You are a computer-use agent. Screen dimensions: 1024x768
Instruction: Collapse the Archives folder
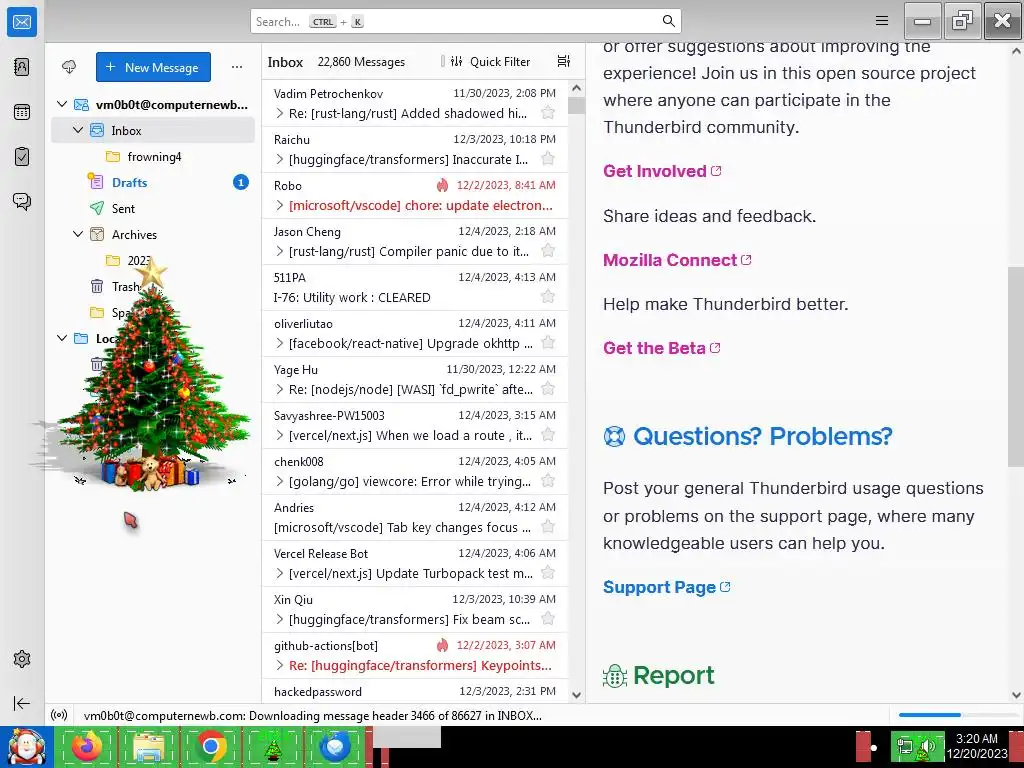[78, 234]
